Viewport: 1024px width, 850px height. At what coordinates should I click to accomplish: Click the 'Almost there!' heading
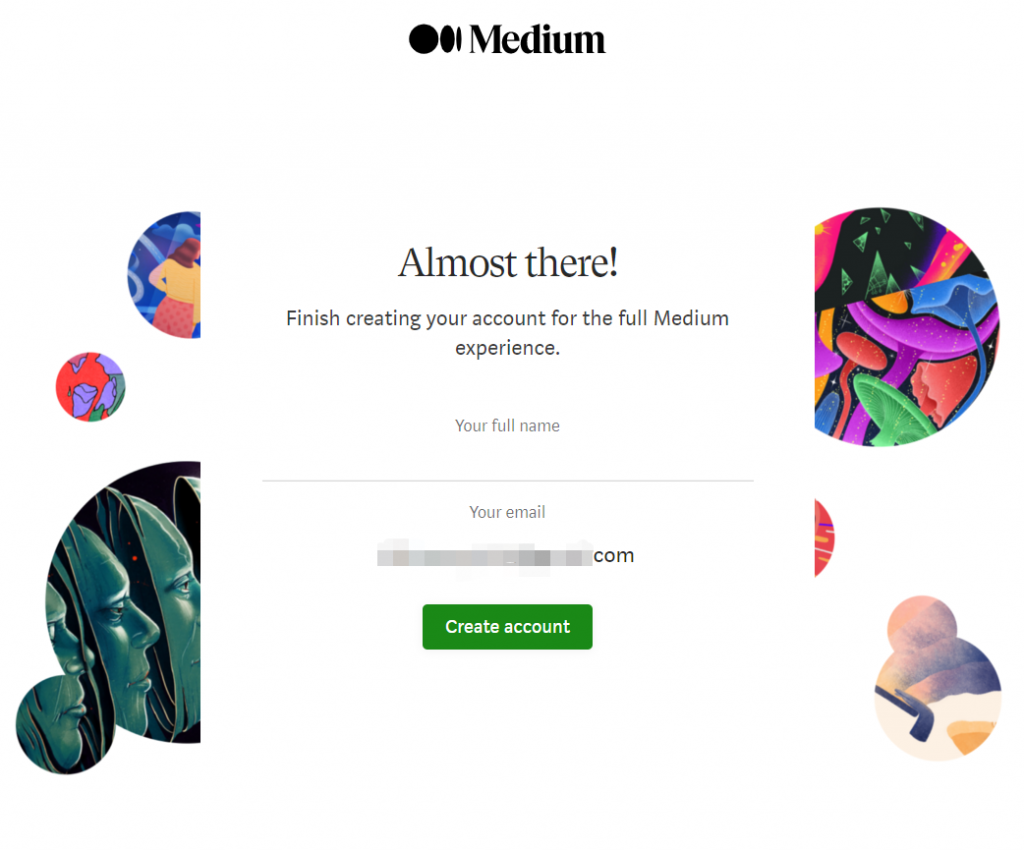tap(507, 262)
